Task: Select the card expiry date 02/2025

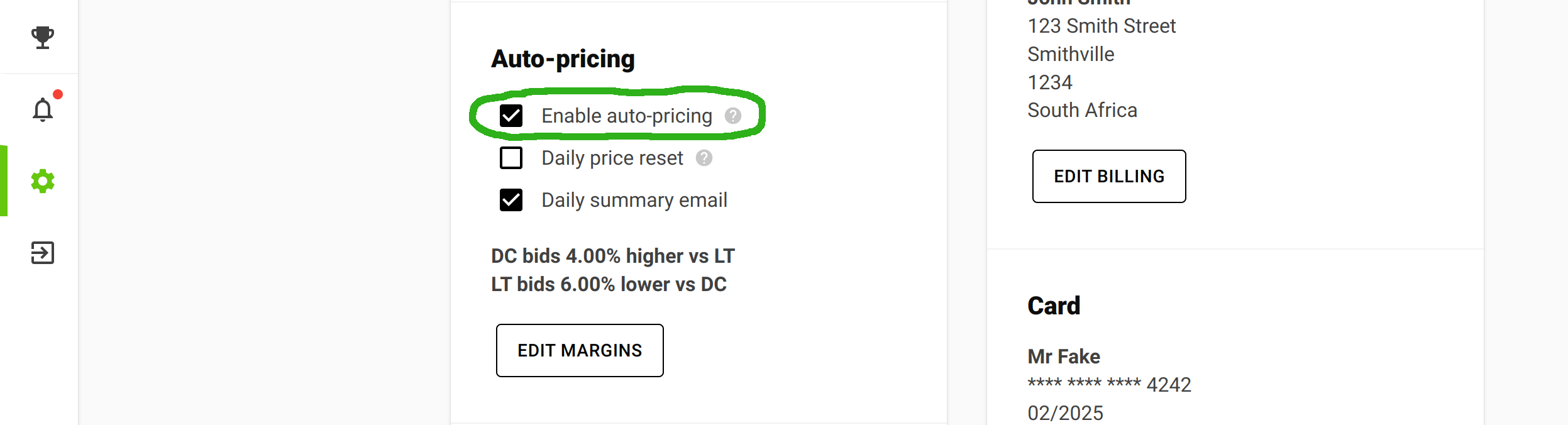Action: tap(1065, 413)
